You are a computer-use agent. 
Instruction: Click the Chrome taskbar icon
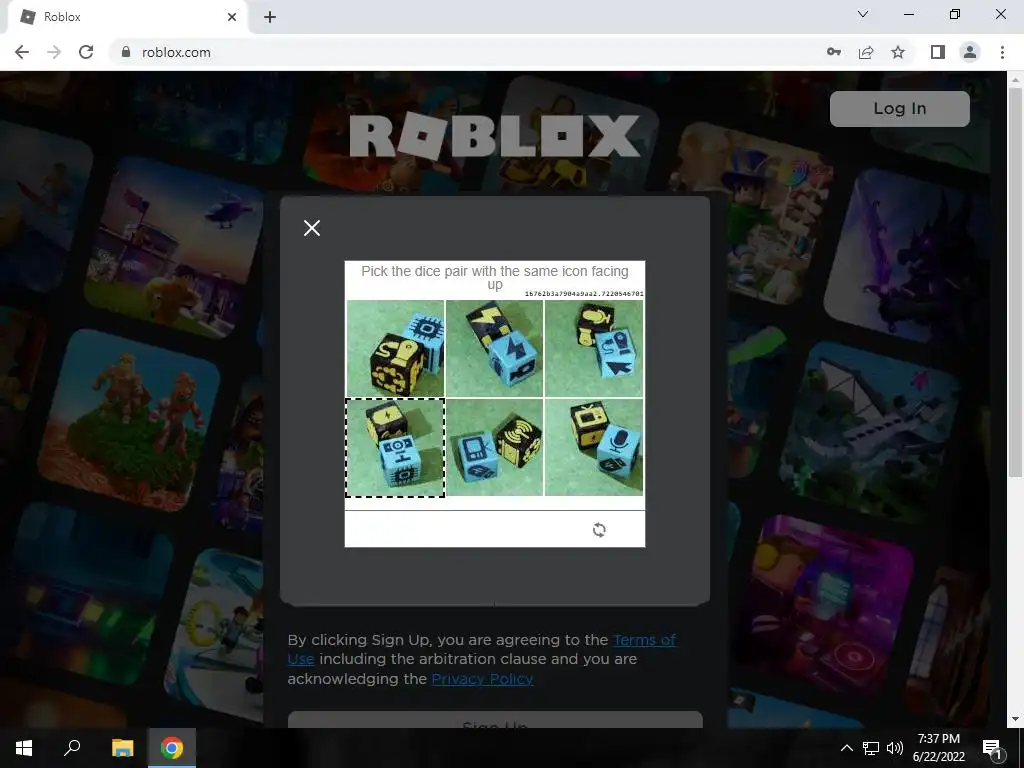coord(172,748)
